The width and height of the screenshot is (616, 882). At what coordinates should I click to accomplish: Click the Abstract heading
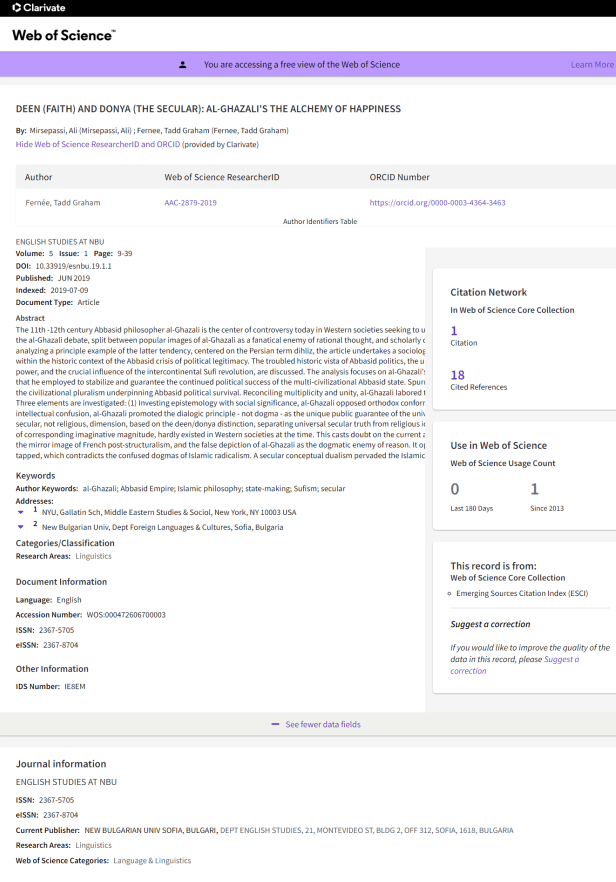pos(30,318)
